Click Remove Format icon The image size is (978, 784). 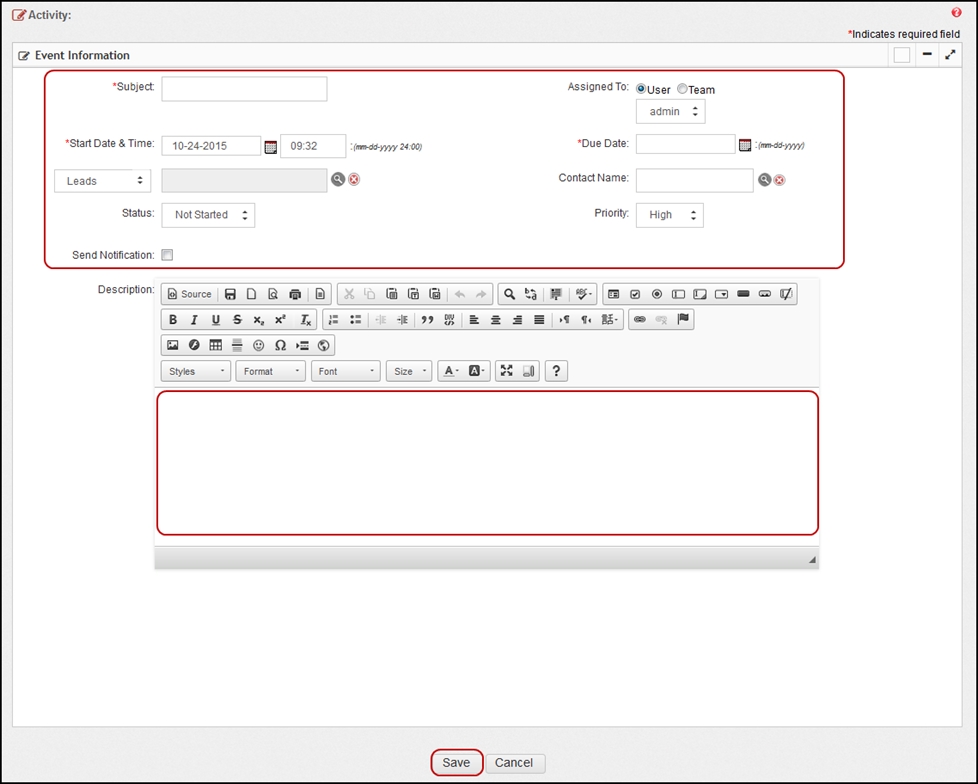tap(306, 319)
